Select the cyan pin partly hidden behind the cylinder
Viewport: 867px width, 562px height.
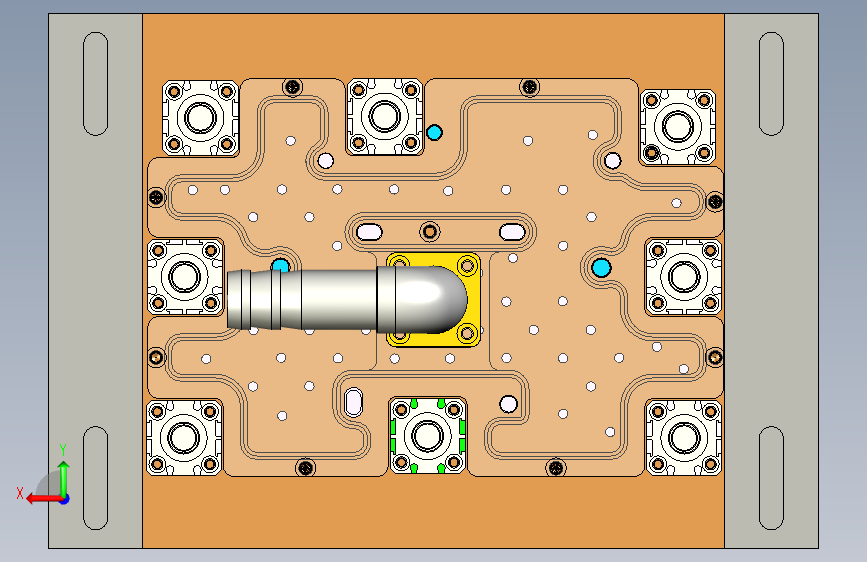click(x=280, y=265)
